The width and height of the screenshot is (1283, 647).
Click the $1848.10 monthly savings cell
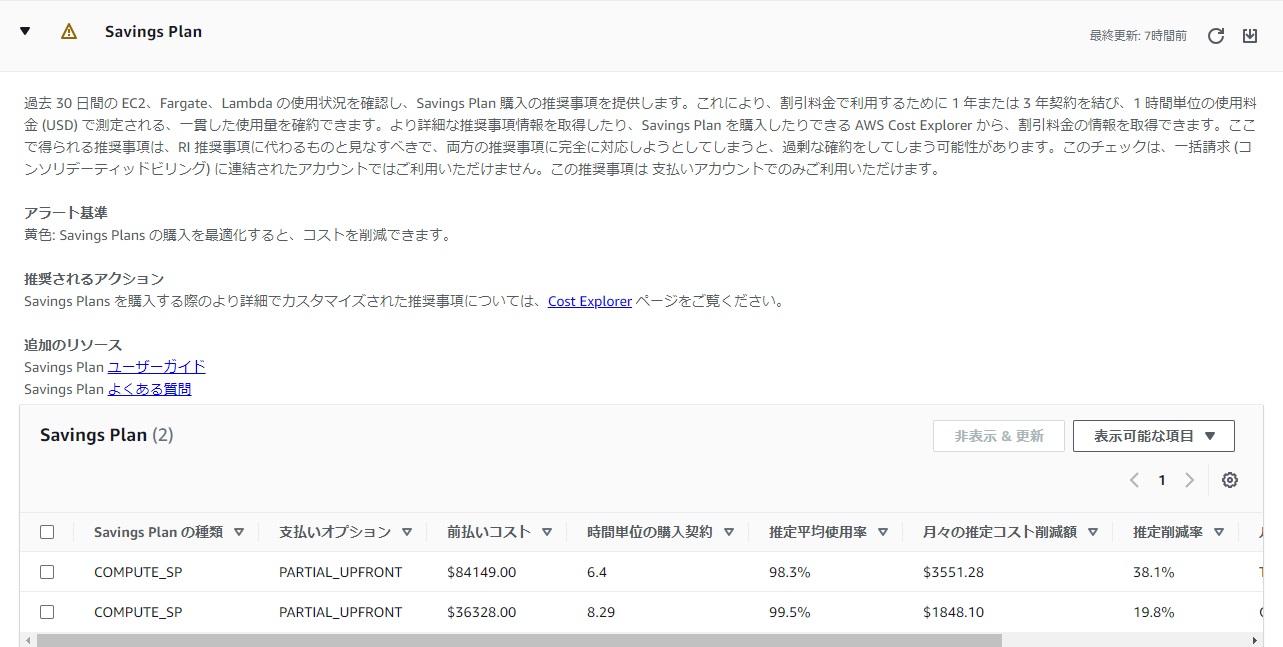click(x=953, y=612)
